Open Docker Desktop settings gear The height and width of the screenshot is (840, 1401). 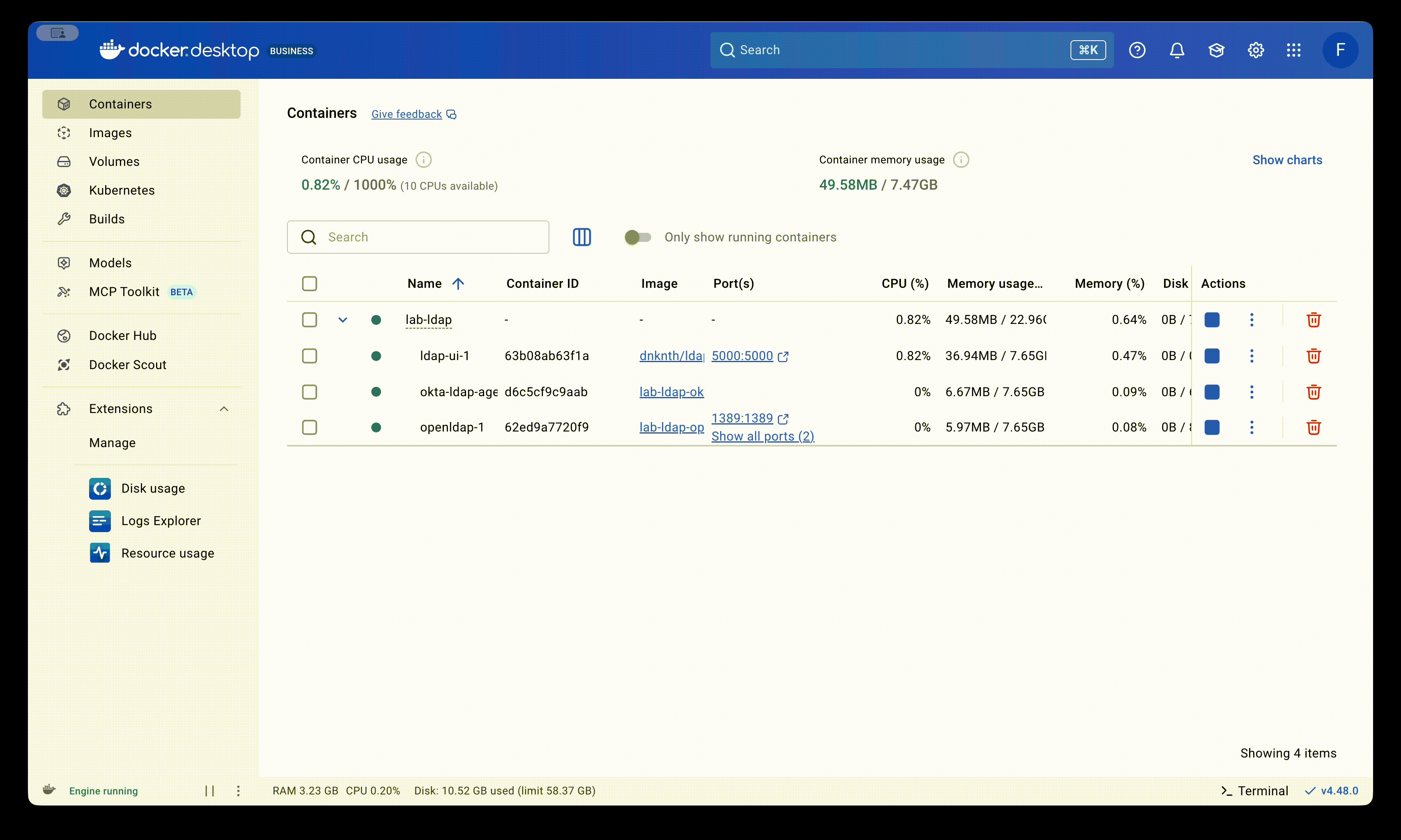[x=1256, y=50]
